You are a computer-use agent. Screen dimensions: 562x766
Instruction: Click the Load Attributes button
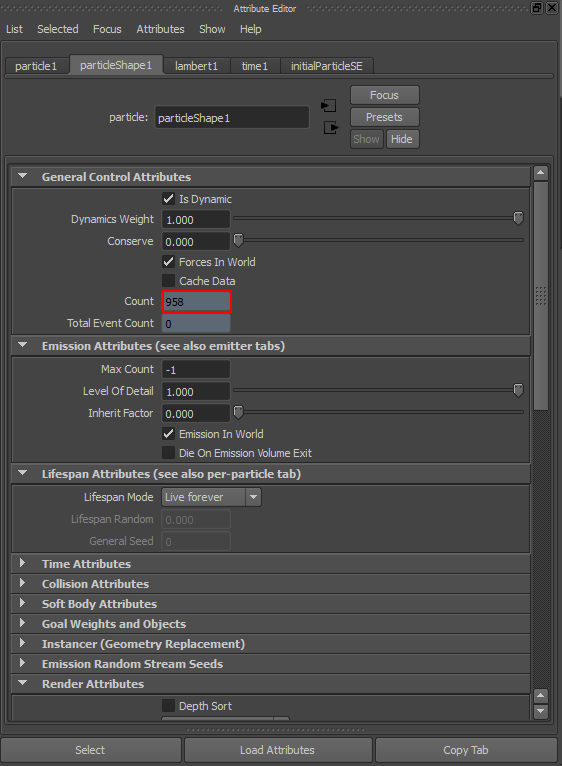(x=278, y=750)
